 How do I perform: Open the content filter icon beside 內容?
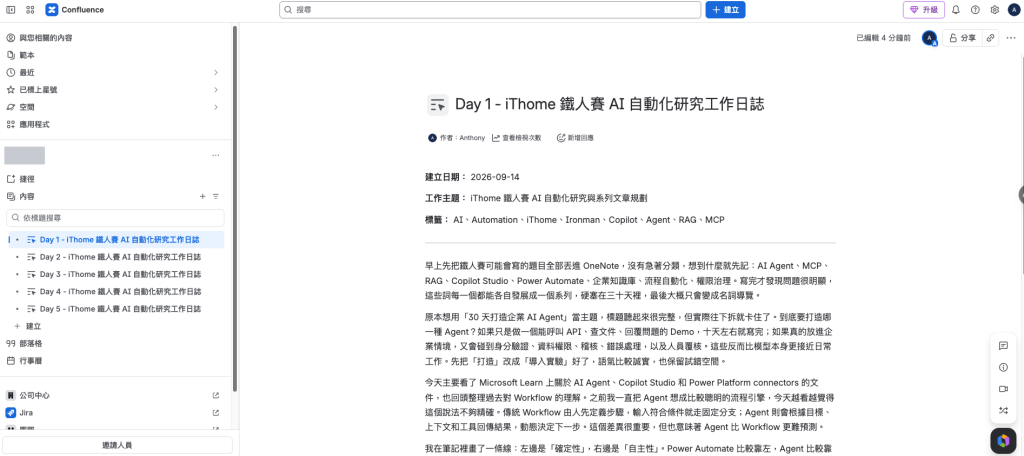click(216, 196)
